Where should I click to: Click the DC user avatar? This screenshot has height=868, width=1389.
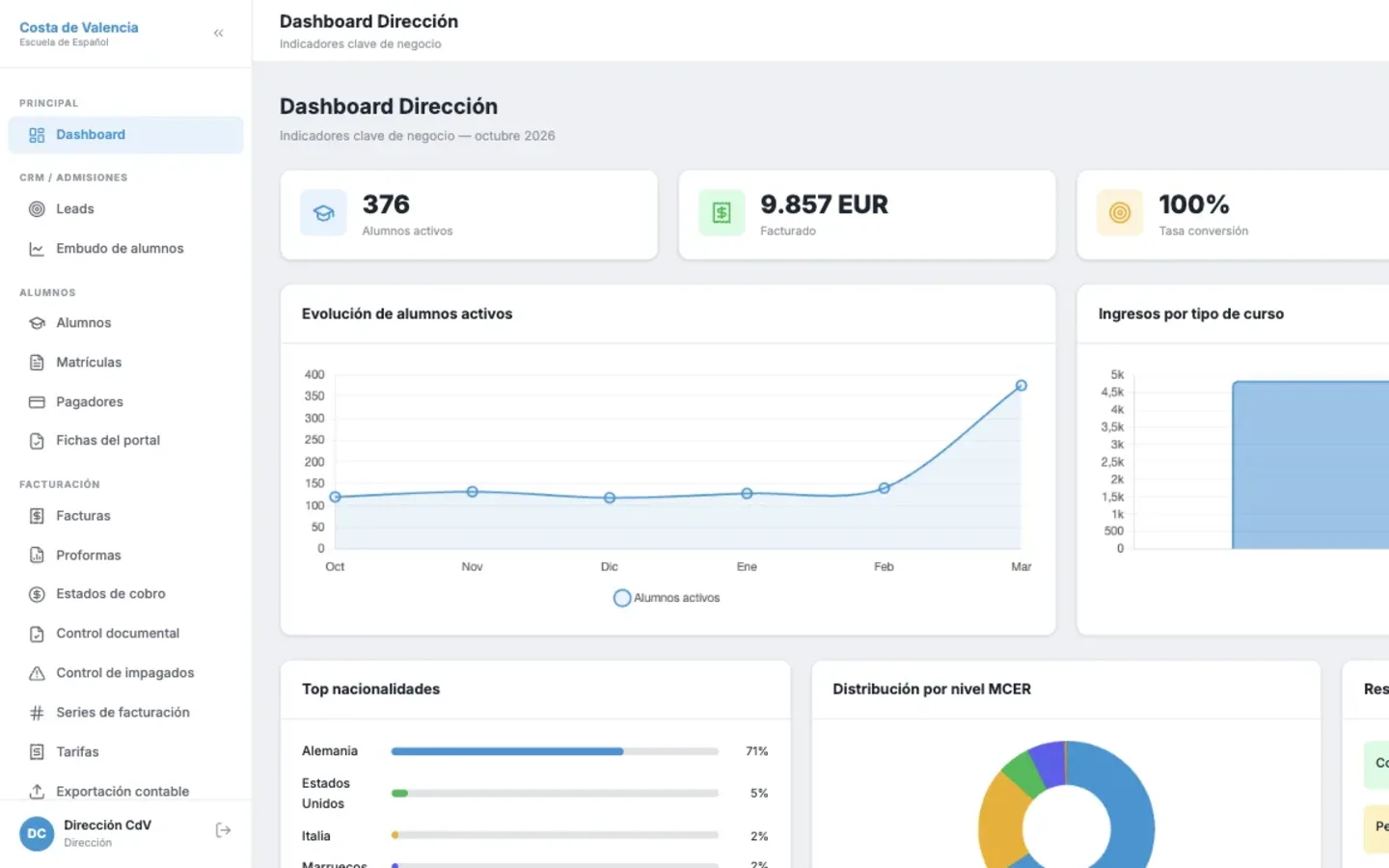tap(37, 833)
